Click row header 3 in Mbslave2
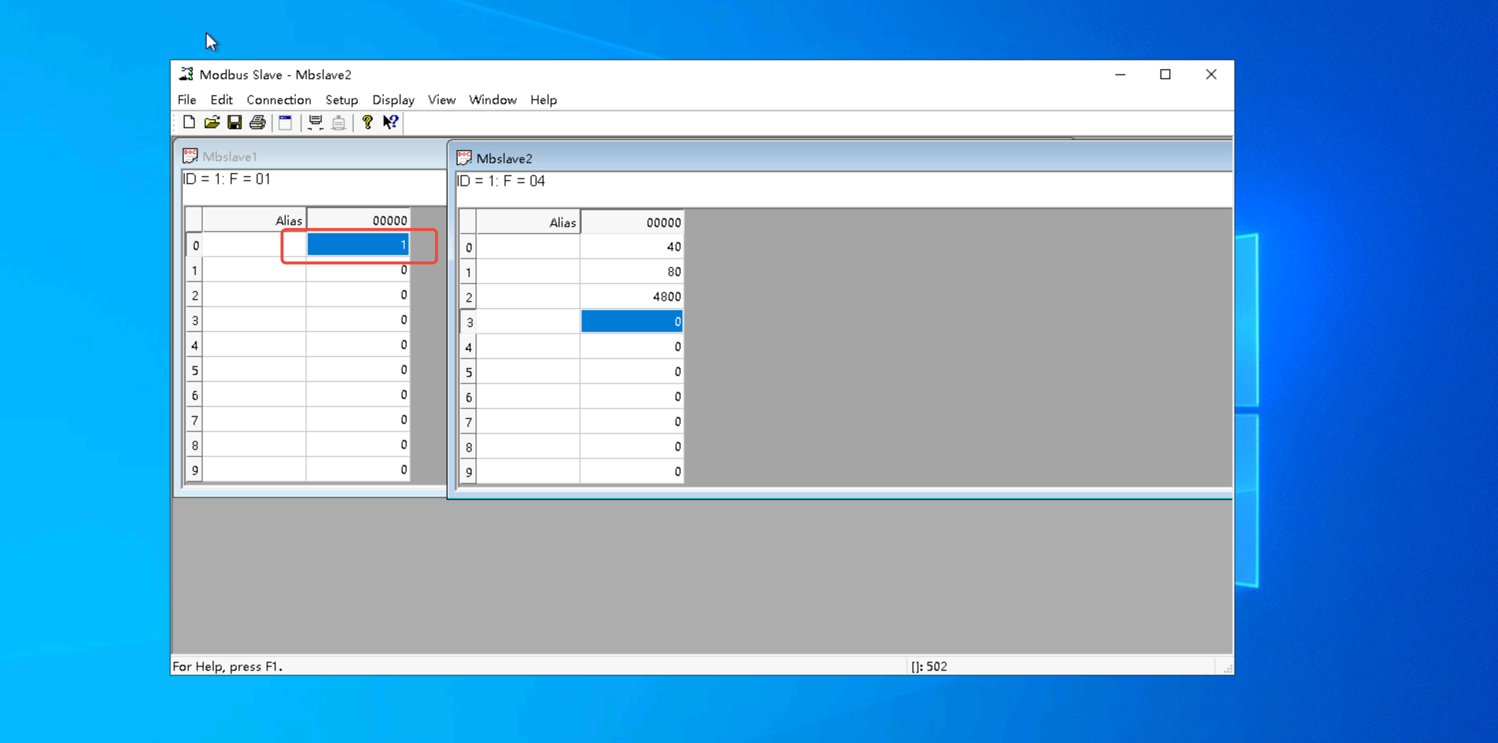This screenshot has width=1498, height=743. pos(468,322)
